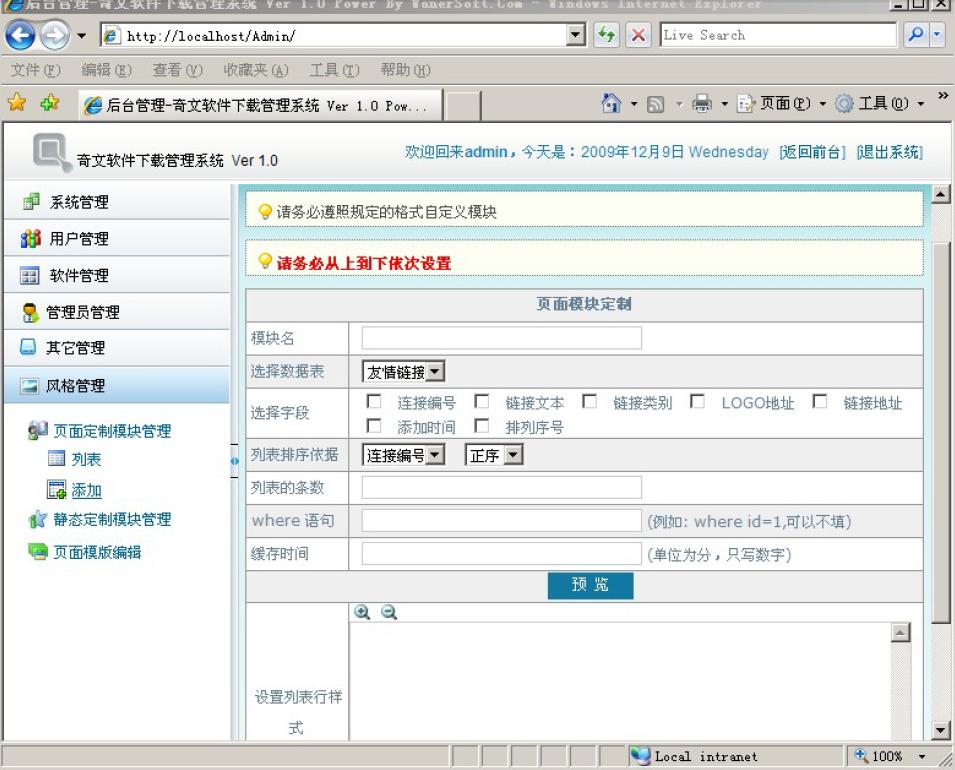
Task: Click the 软件管理 sidebar icon
Action: tap(30, 275)
